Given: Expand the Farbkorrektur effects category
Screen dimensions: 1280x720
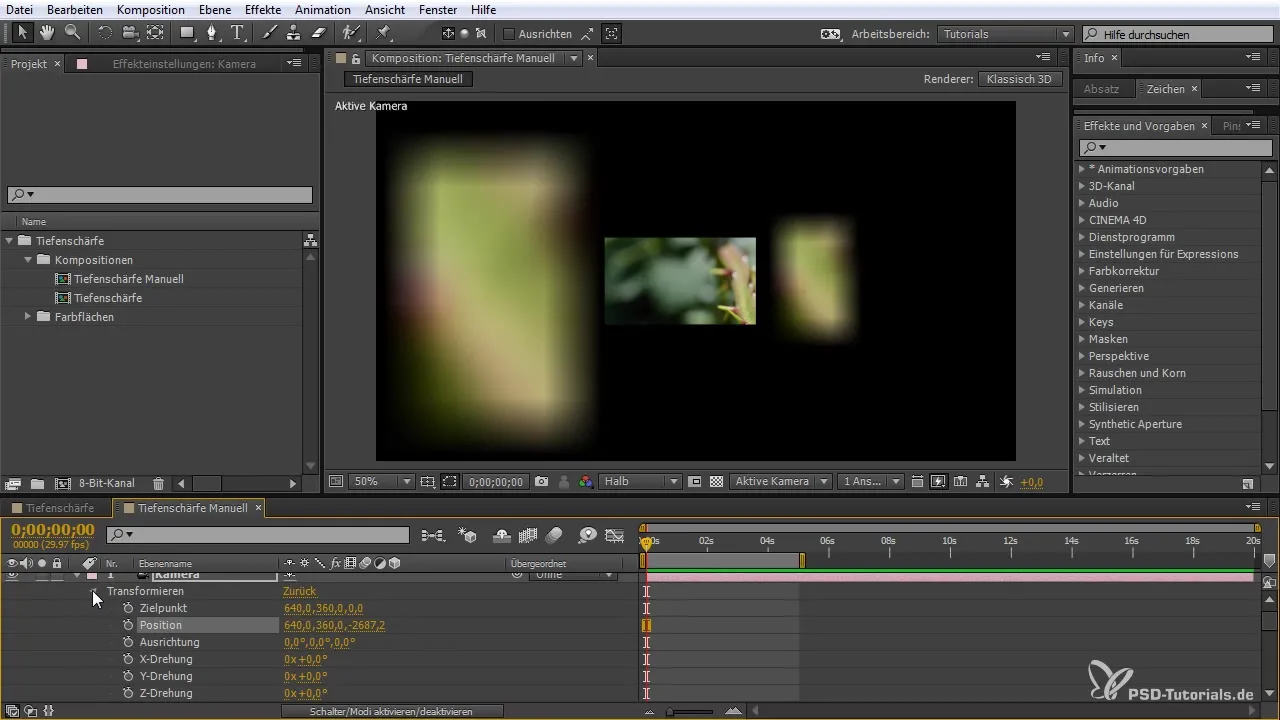Looking at the screenshot, I should [x=1082, y=271].
